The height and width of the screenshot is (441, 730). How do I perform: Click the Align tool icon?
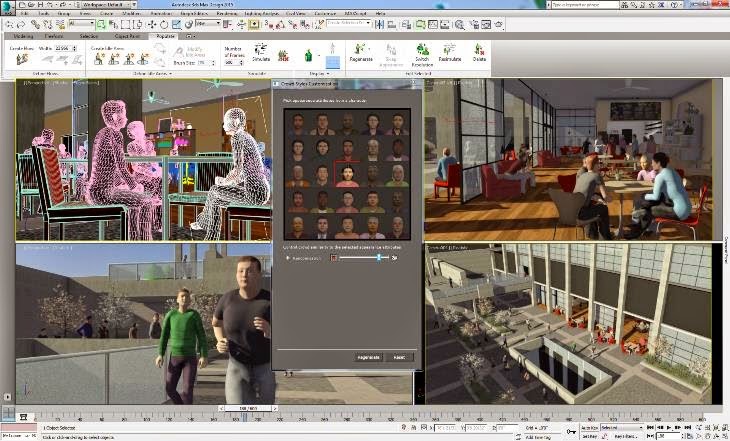tap(392, 25)
